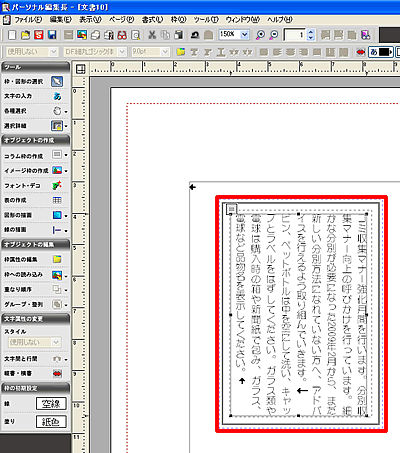
Task: Click the black text color swatch
Action: [385, 52]
